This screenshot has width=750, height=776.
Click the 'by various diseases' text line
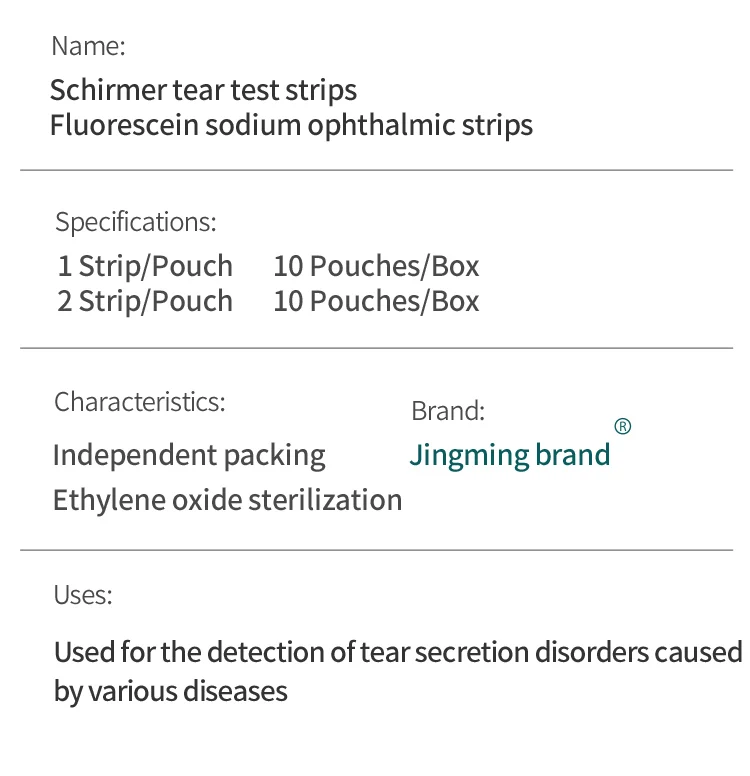[x=170, y=692]
